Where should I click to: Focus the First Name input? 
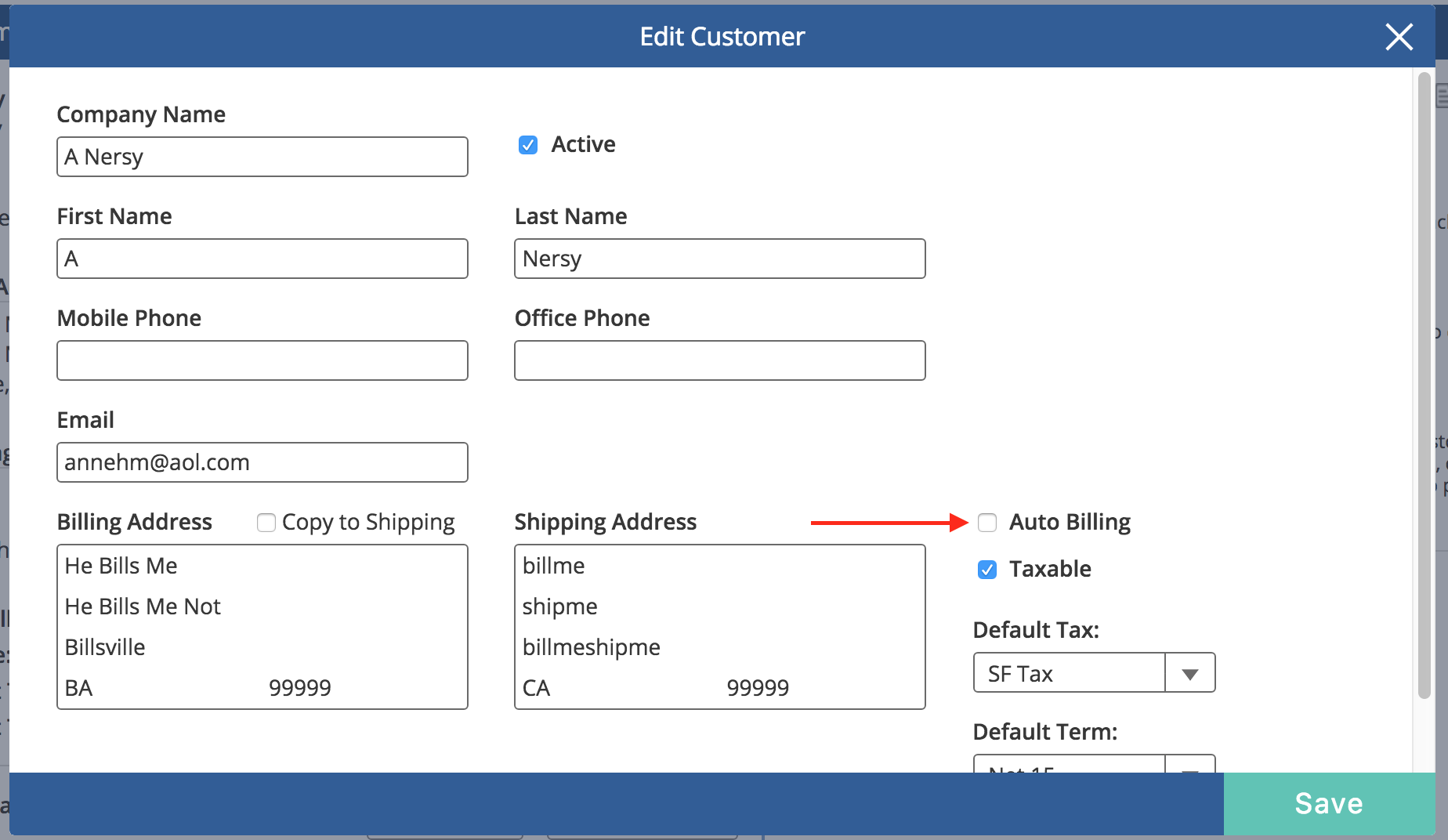click(262, 259)
